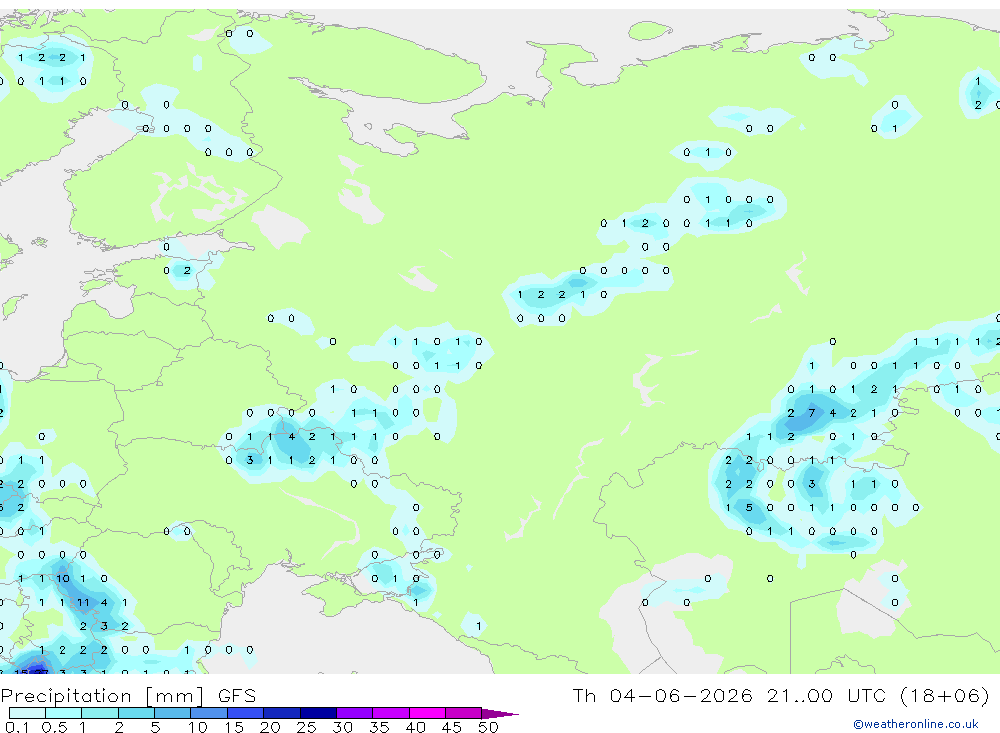Click the "Precipitation [mm] GFS" title
1000x733 pixels.
[128, 695]
